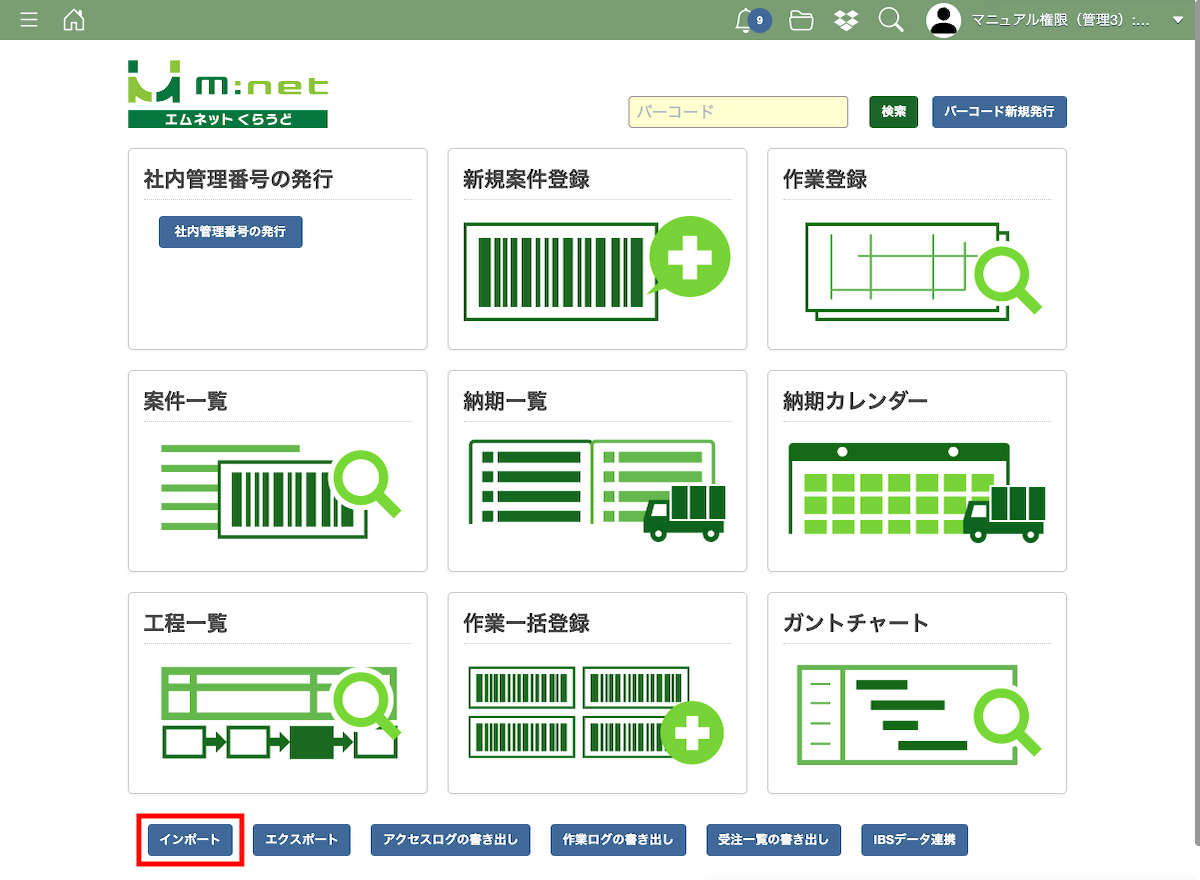Click the Dropbox icon in header
1200x880 pixels.
point(846,20)
